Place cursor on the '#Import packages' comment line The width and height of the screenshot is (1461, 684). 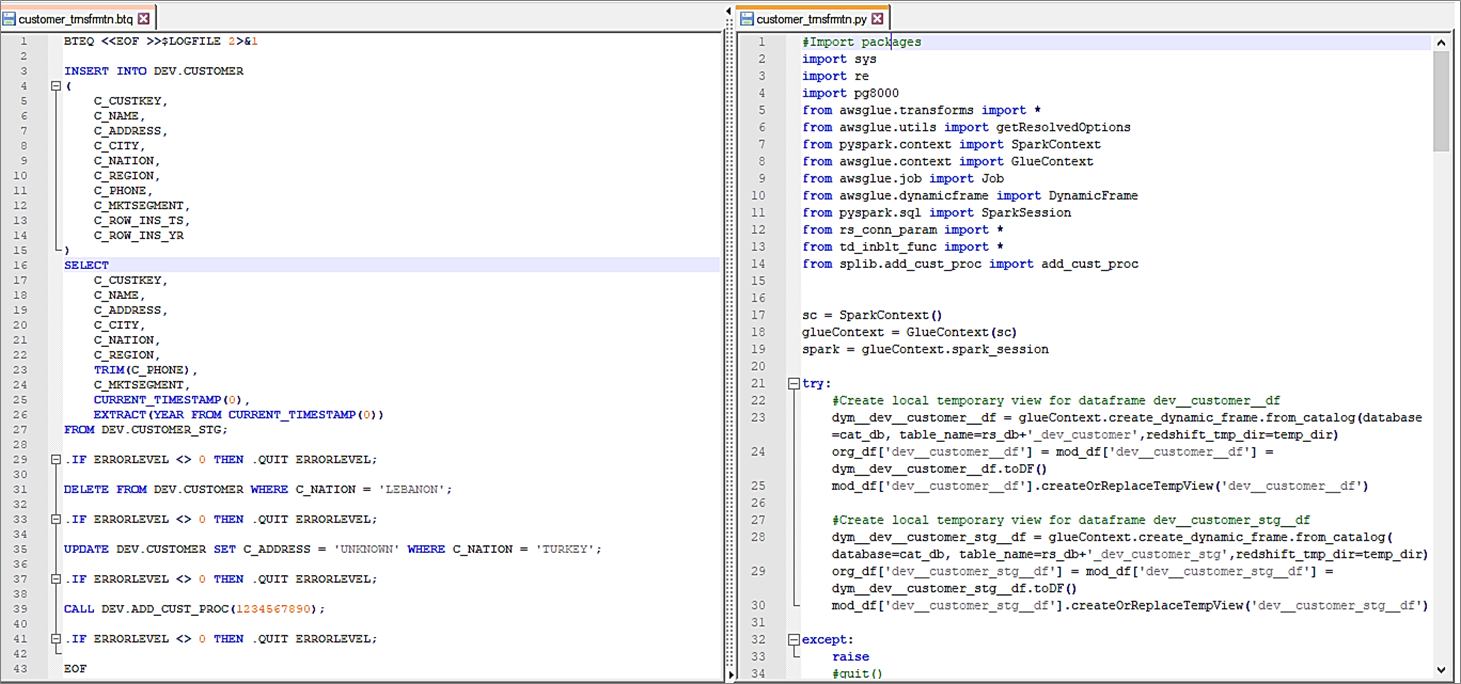861,42
